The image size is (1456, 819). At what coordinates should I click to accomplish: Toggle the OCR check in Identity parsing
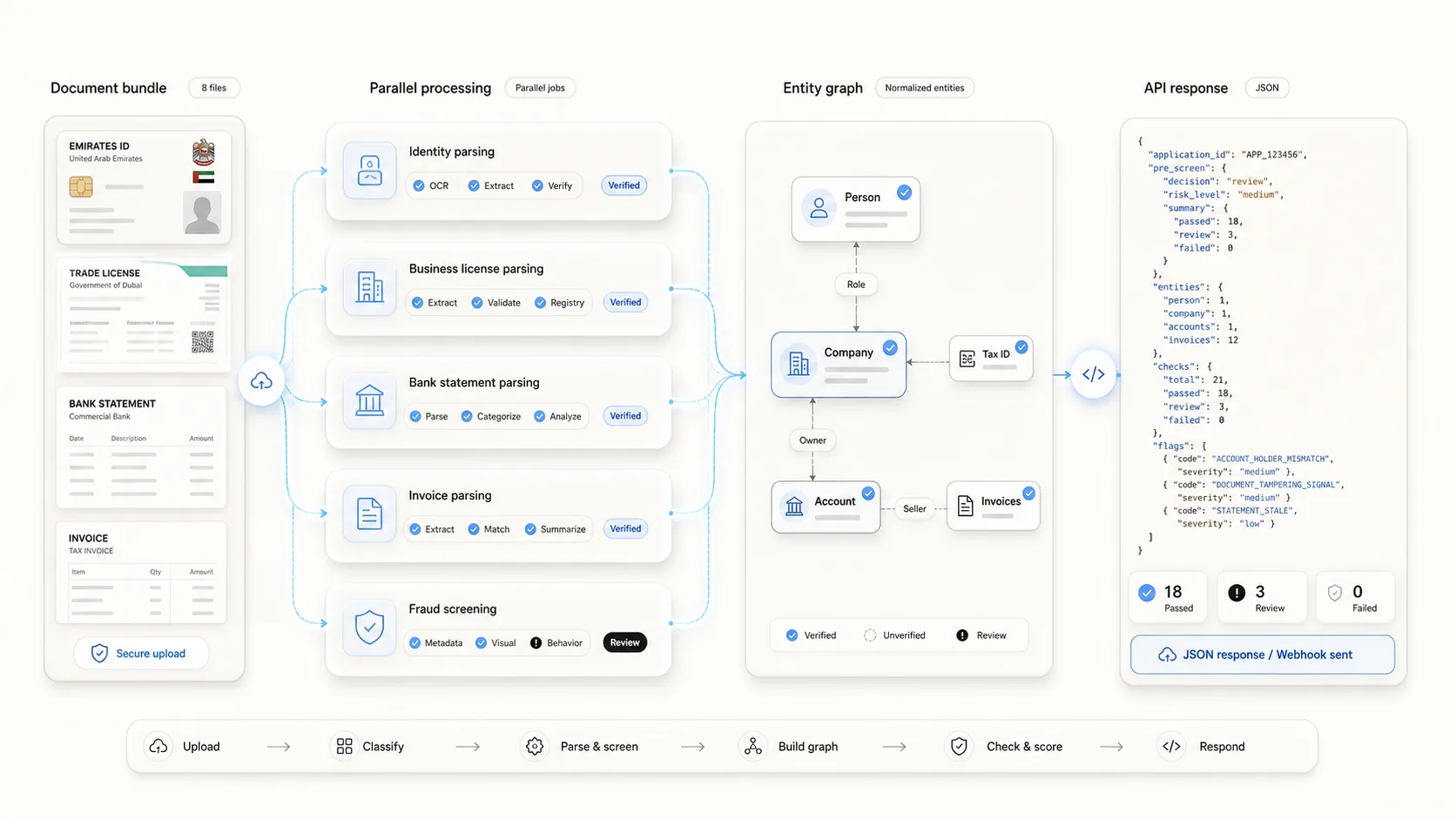point(419,185)
